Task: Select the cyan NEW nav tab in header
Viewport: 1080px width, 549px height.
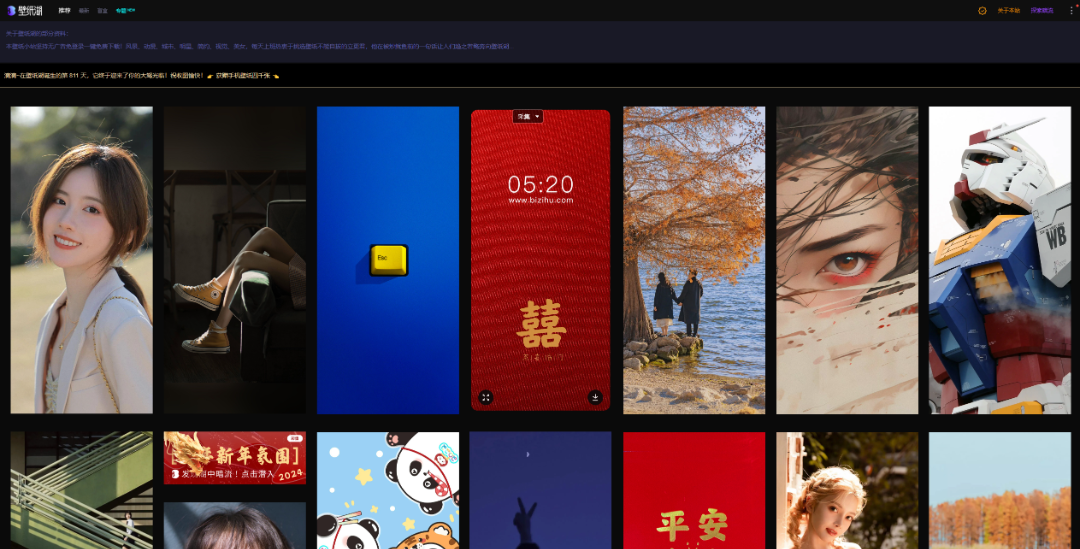Action: [x=125, y=10]
